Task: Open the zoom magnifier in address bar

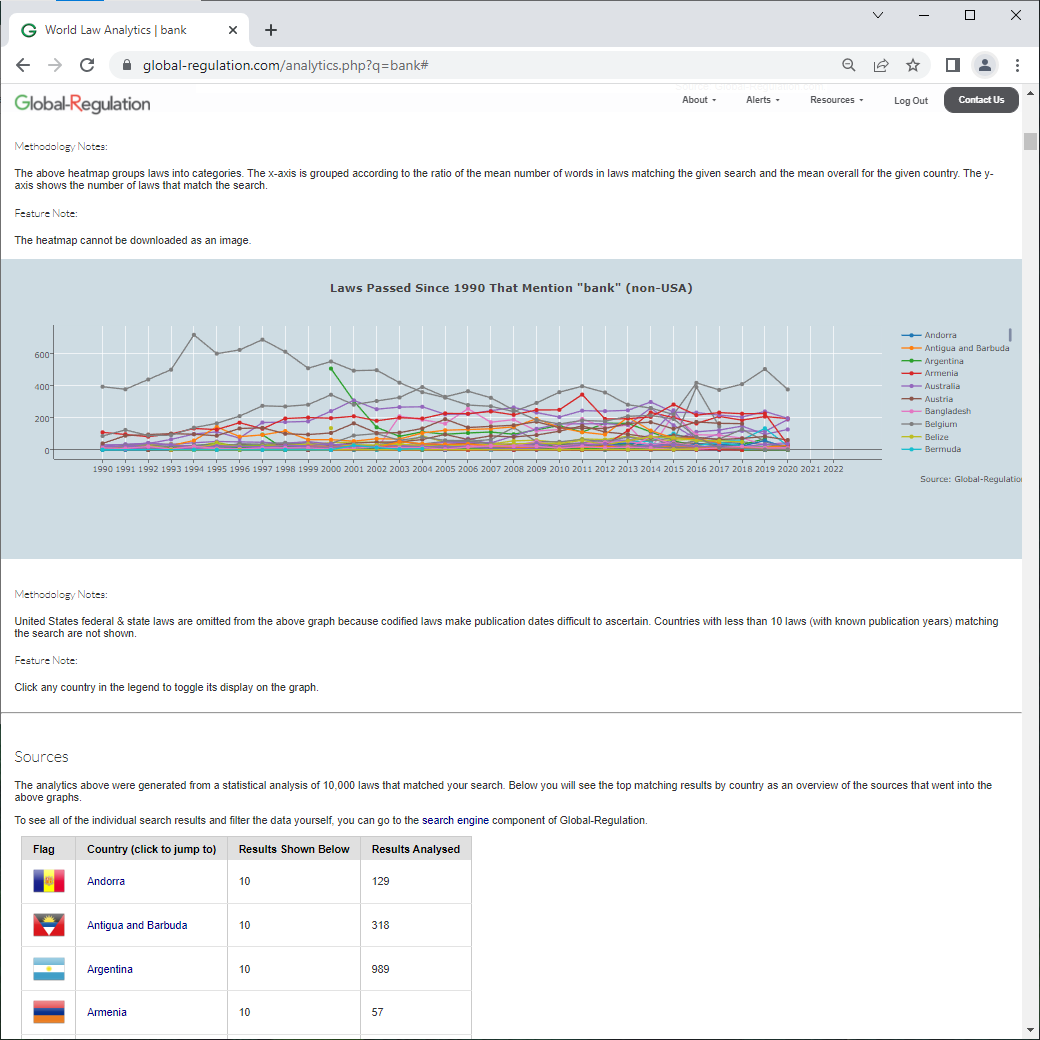Action: 848,65
